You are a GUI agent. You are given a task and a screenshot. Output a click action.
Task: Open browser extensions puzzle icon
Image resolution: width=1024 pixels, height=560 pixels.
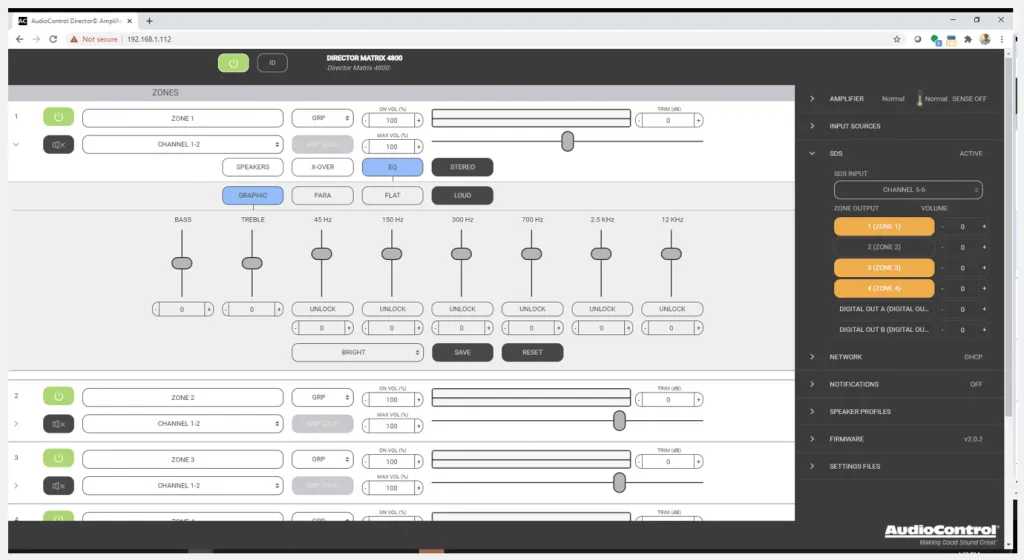(968, 39)
